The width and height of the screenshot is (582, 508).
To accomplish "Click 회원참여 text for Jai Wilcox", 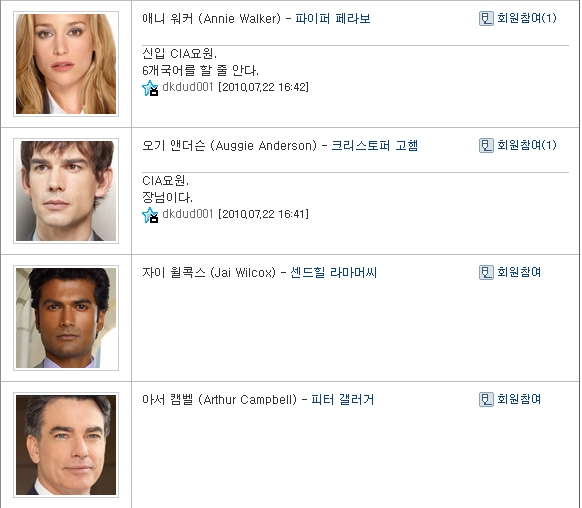I will tap(519, 272).
